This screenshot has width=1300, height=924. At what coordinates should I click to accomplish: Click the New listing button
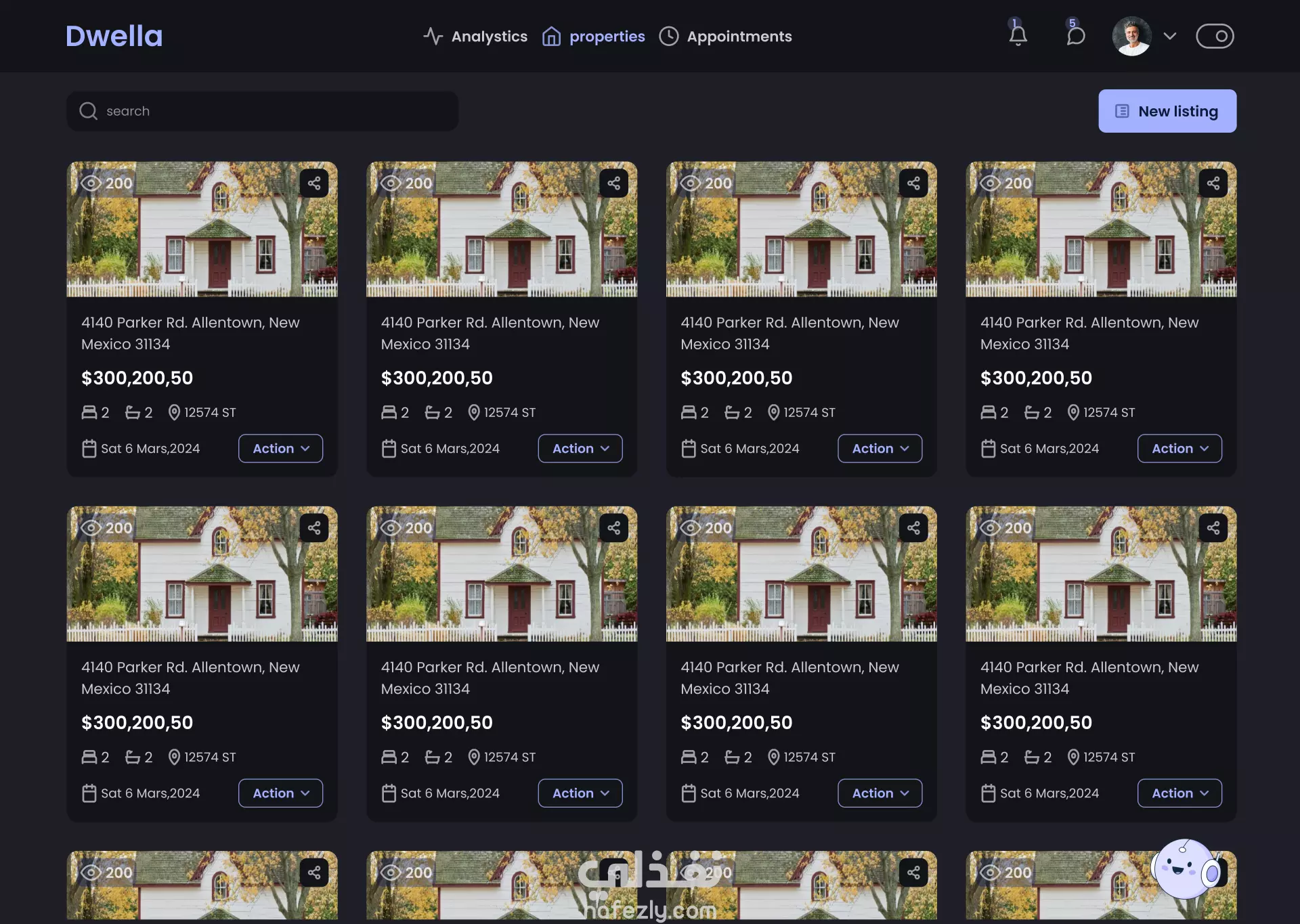click(x=1167, y=111)
